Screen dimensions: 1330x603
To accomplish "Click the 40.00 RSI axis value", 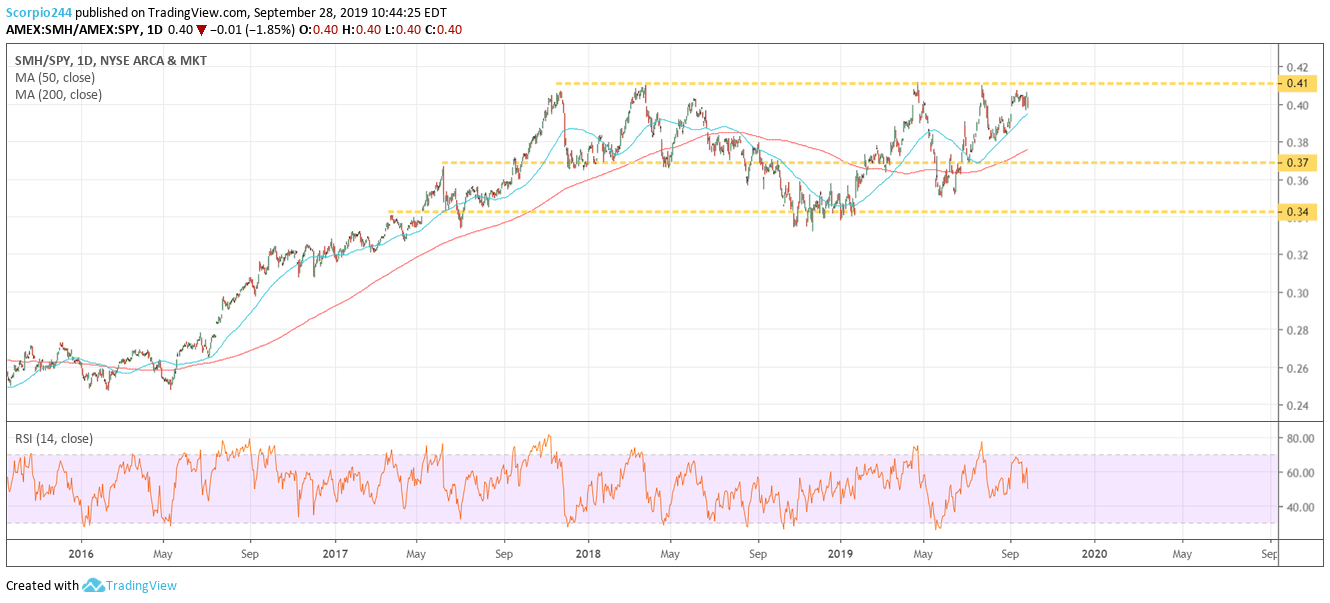I will [x=1300, y=507].
